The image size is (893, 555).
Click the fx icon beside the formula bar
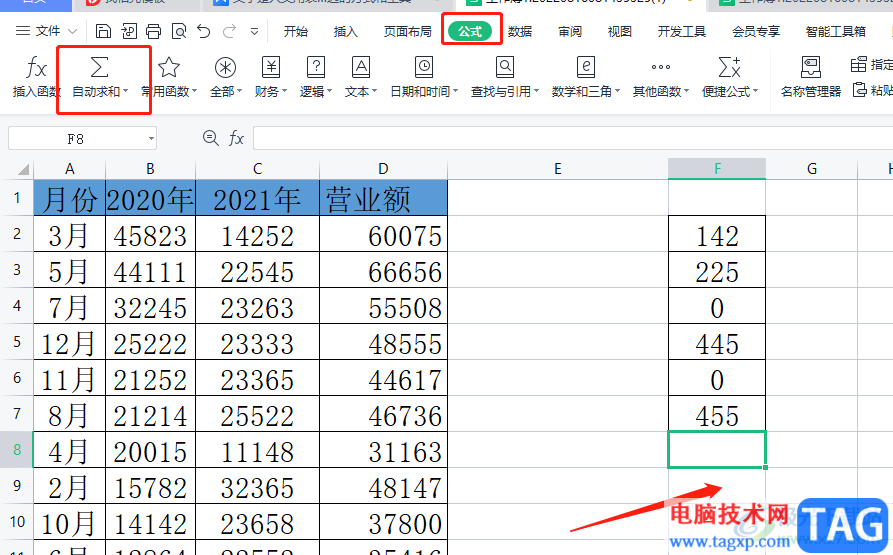236,138
